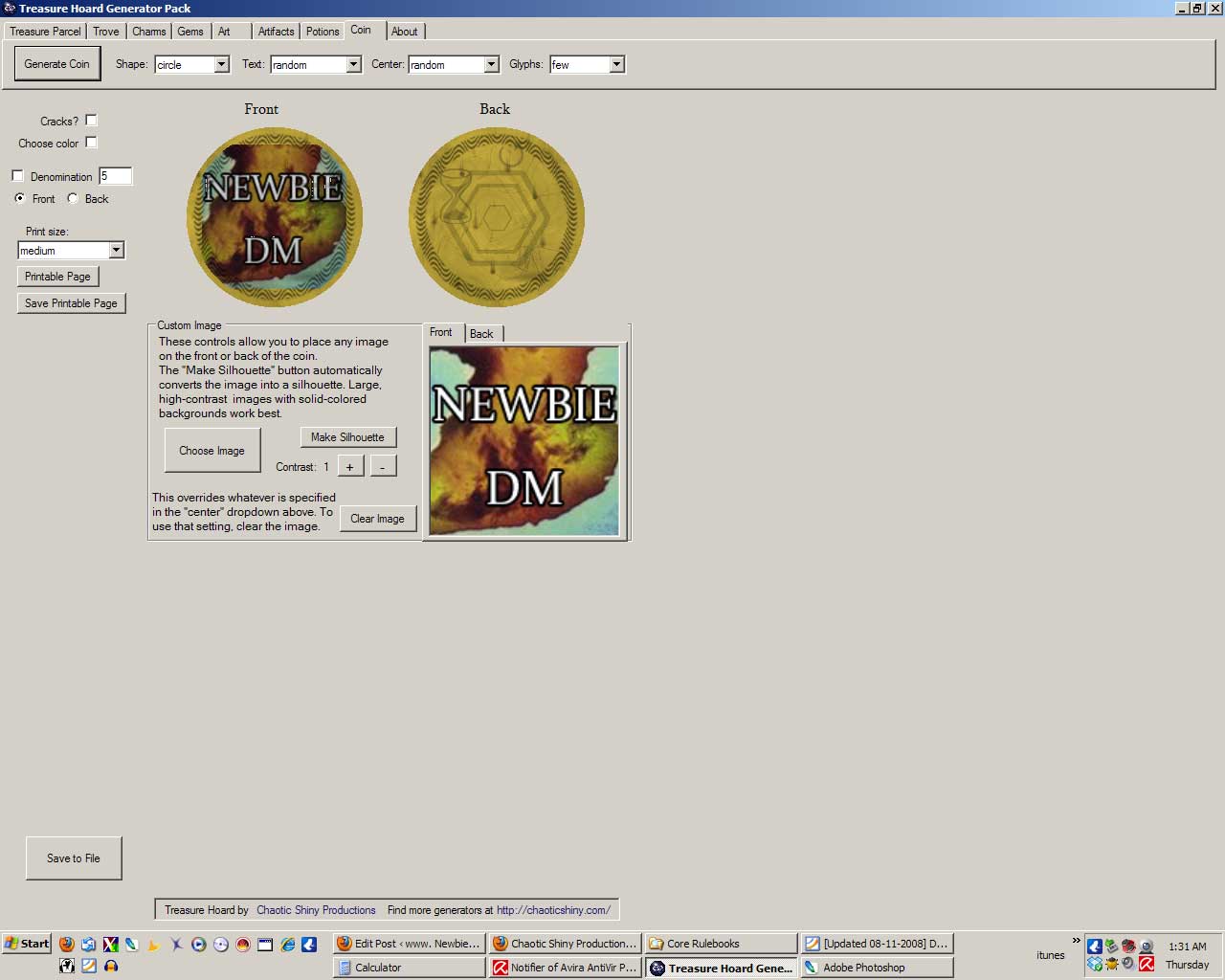Open the Back tab in Custom Image
This screenshot has width=1225, height=980.
(x=481, y=333)
